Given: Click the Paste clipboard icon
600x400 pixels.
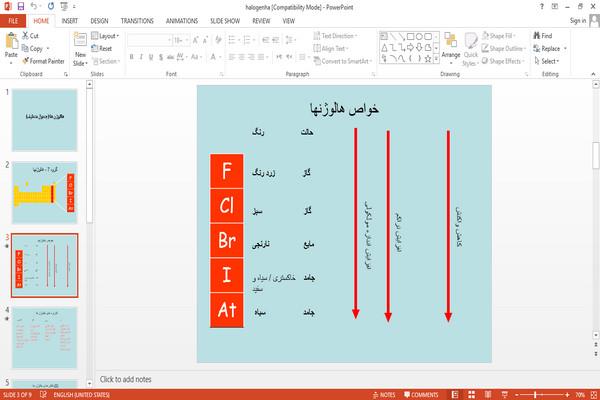Looking at the screenshot, I should point(11,41).
